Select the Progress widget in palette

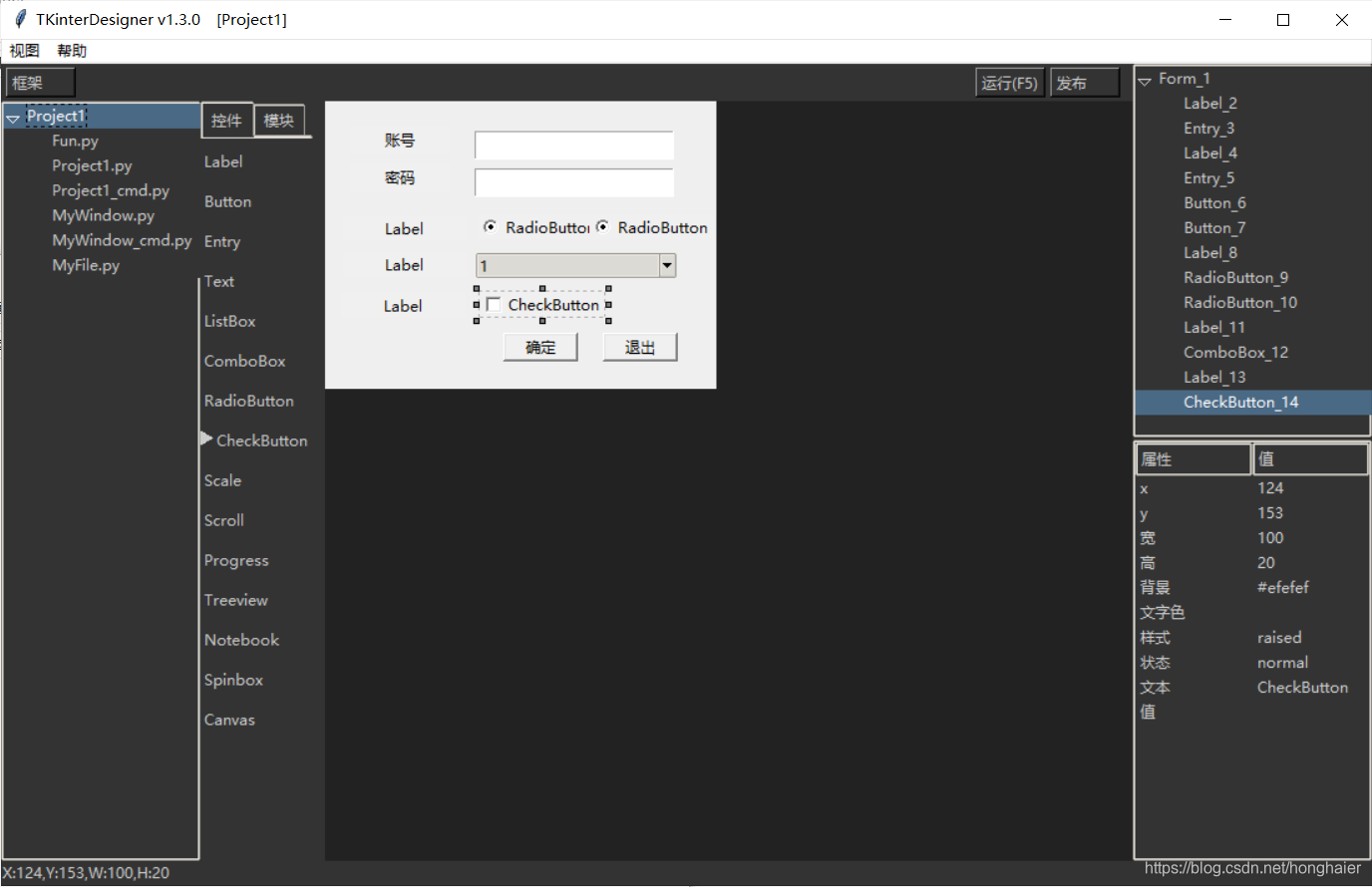(236, 560)
